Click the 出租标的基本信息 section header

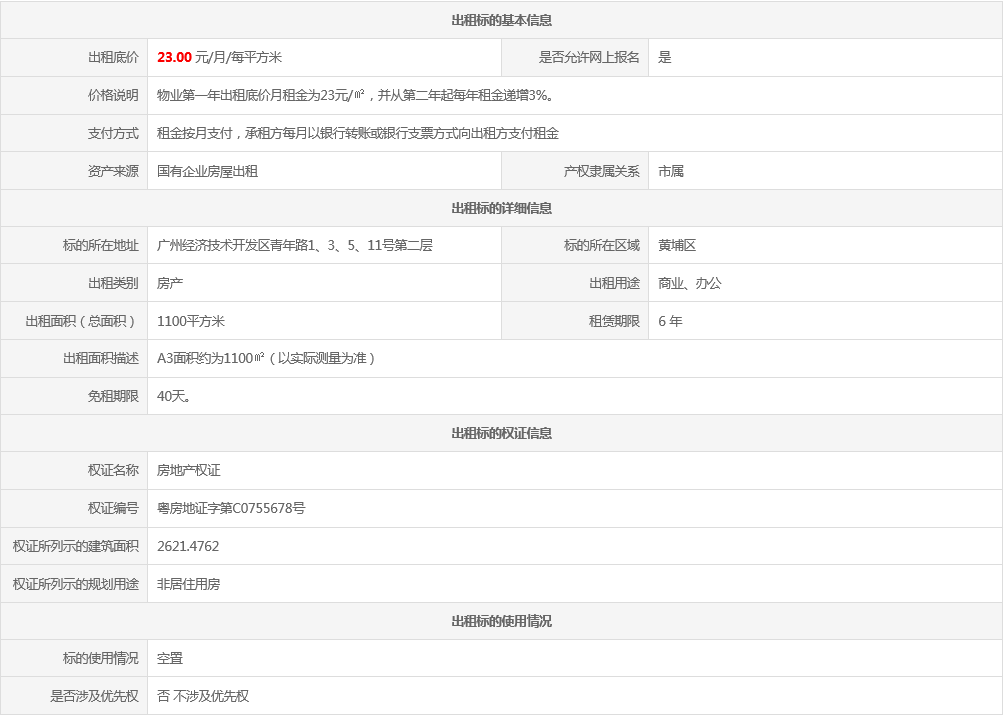(501, 20)
